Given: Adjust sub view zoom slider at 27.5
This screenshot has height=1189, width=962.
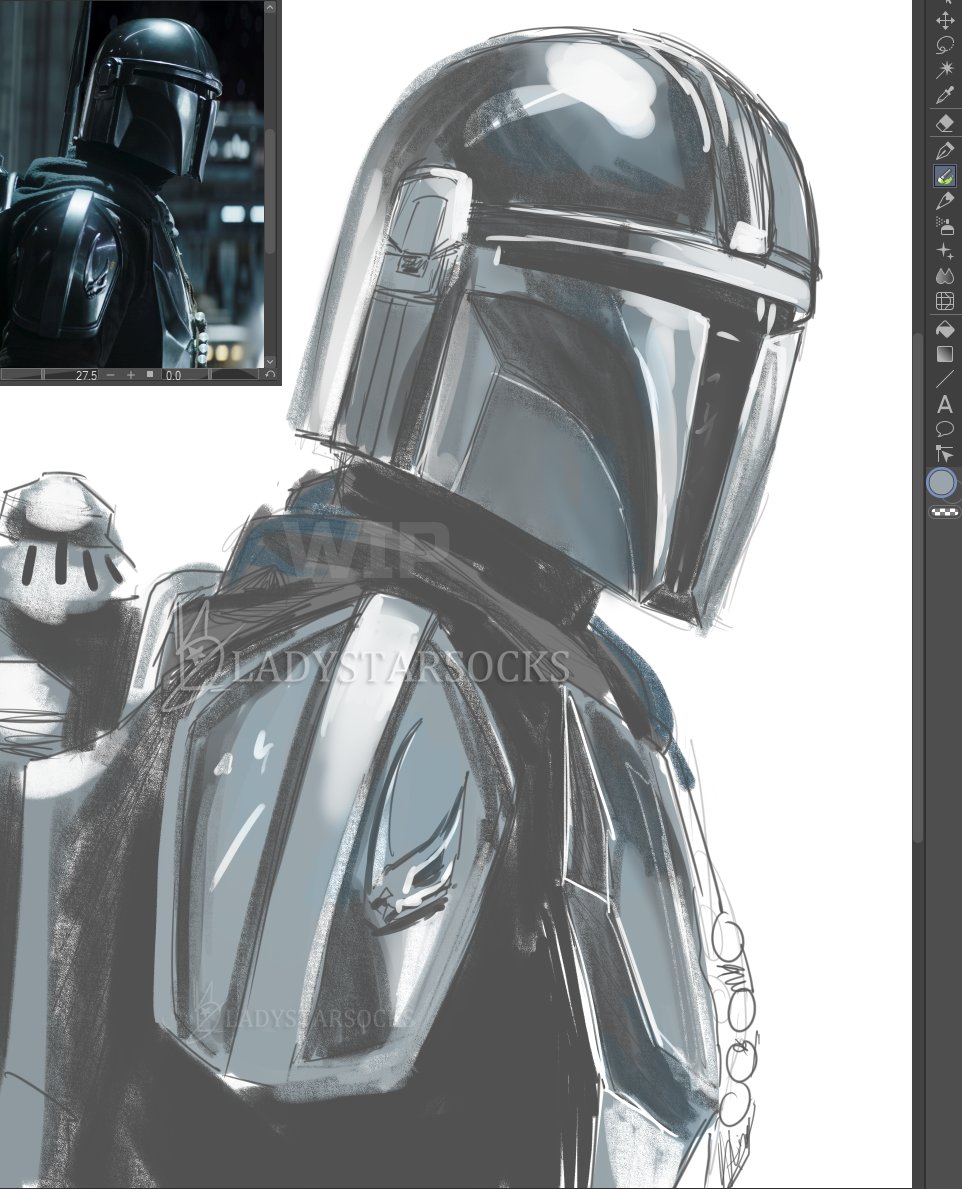Looking at the screenshot, I should (x=49, y=375).
